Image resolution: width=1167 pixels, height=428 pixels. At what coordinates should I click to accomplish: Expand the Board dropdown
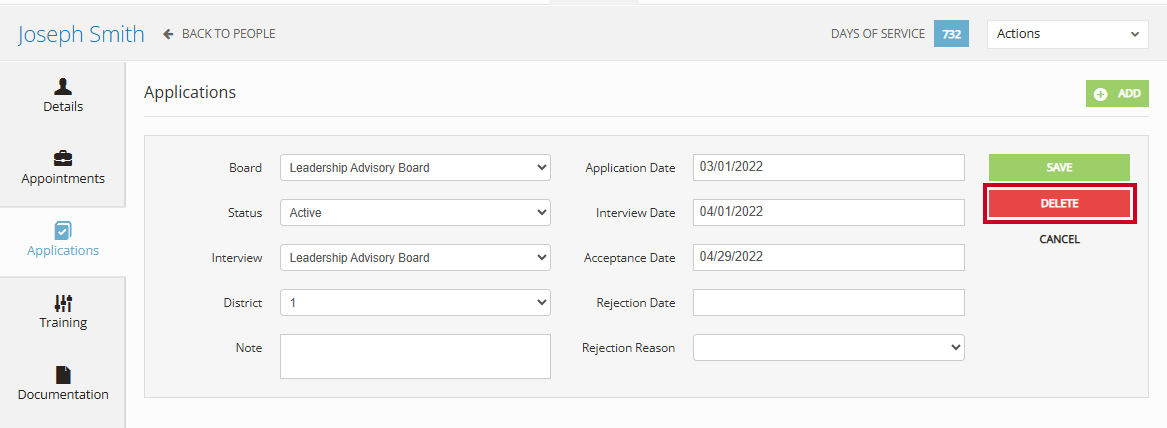pos(415,167)
